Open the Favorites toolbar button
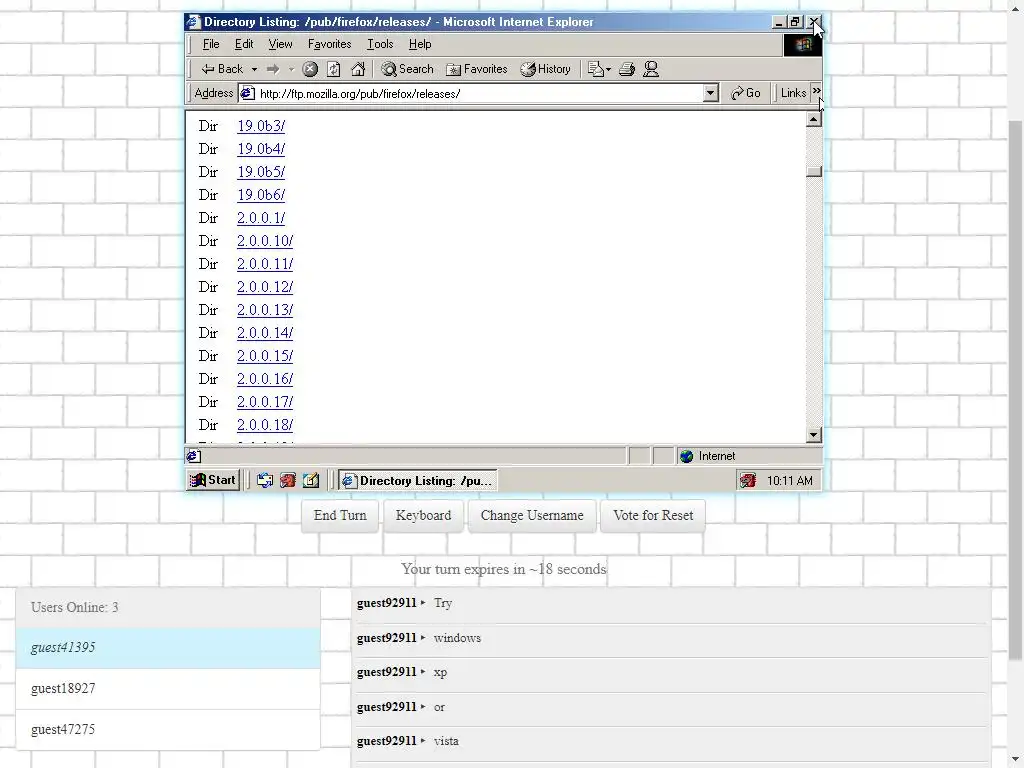The width and height of the screenshot is (1024, 768). pyautogui.click(x=477, y=69)
